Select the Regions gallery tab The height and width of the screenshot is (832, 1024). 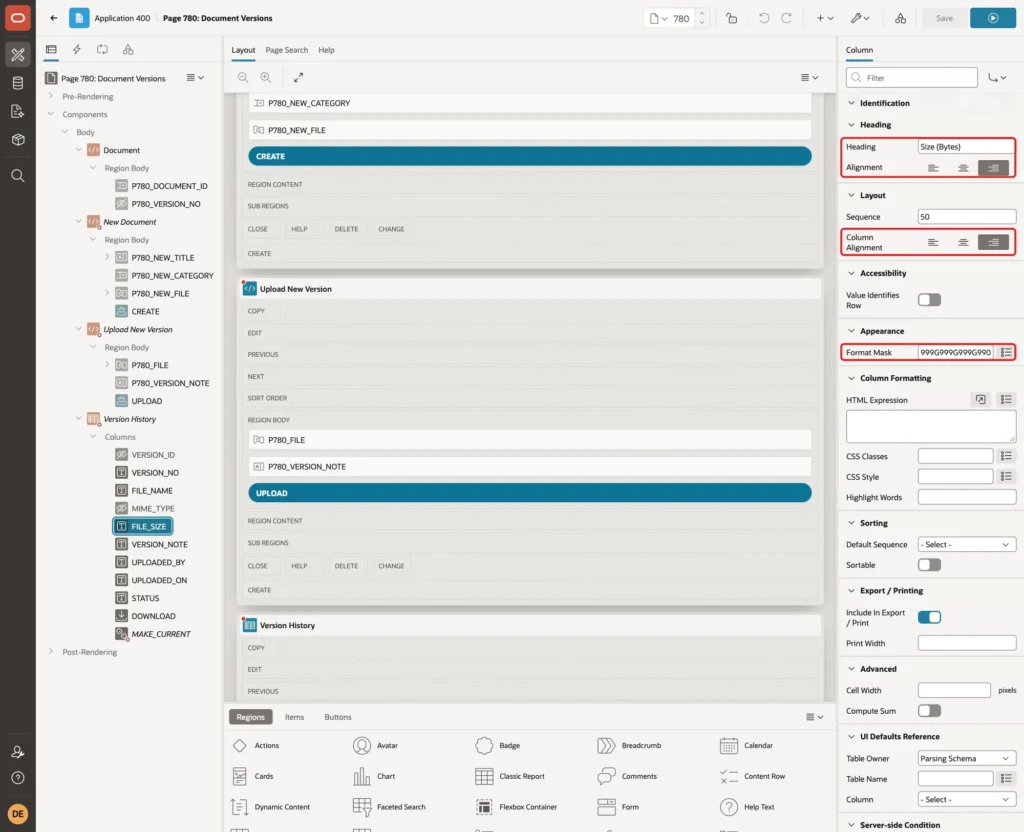pos(250,717)
